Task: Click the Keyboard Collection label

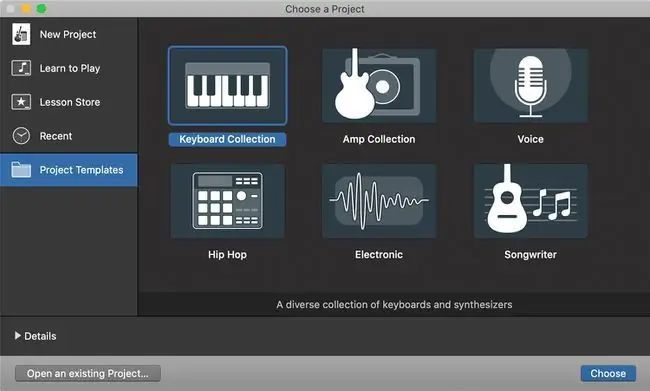Action: coord(227,139)
